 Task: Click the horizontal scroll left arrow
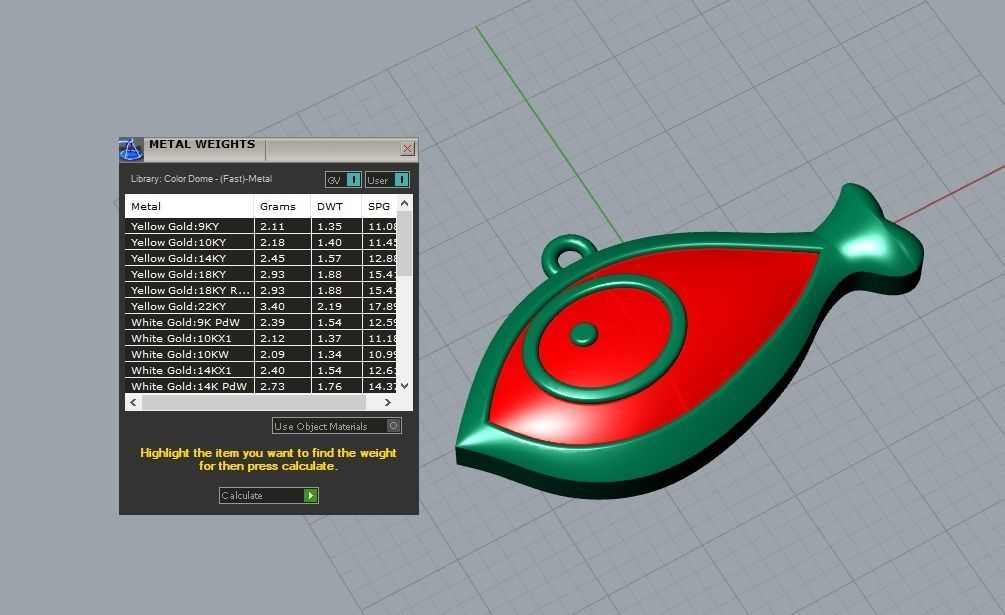pyautogui.click(x=133, y=402)
